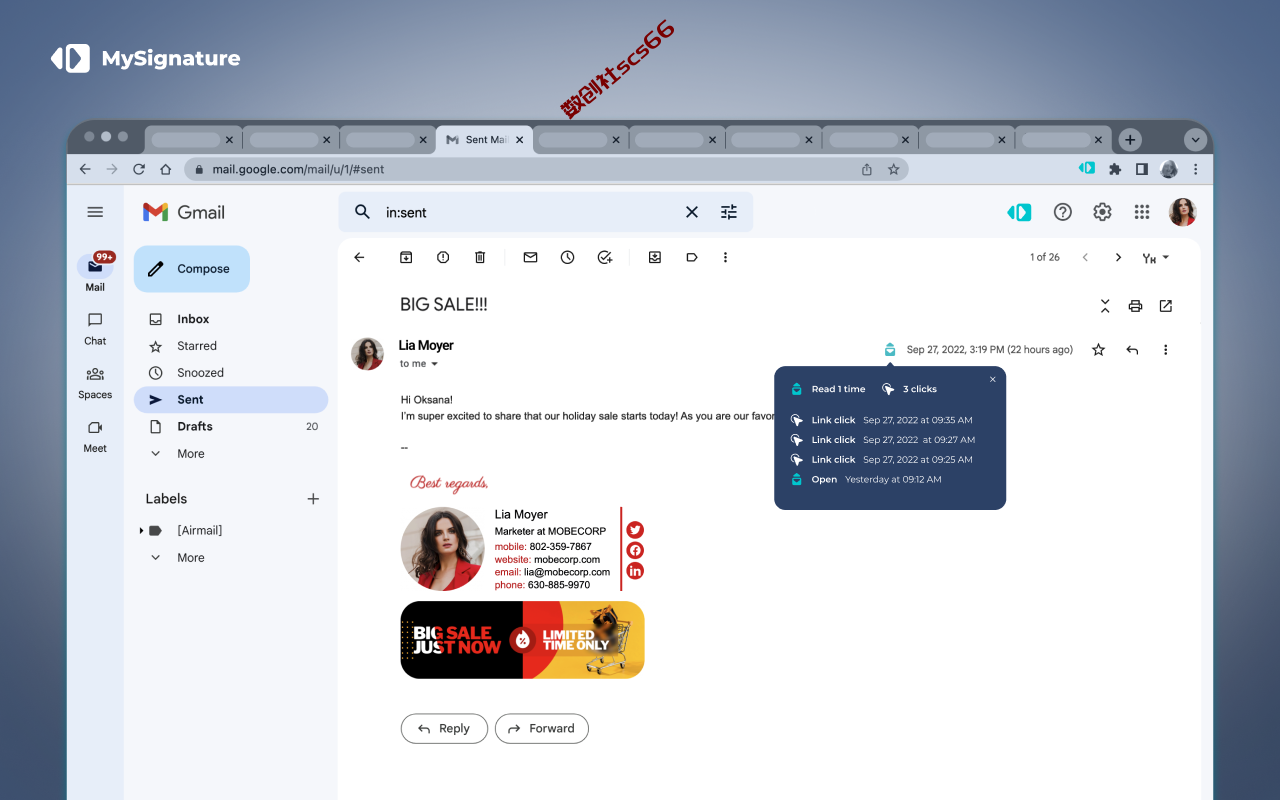1280x800 pixels.
Task: Open Chat from the left rail
Action: click(95, 328)
